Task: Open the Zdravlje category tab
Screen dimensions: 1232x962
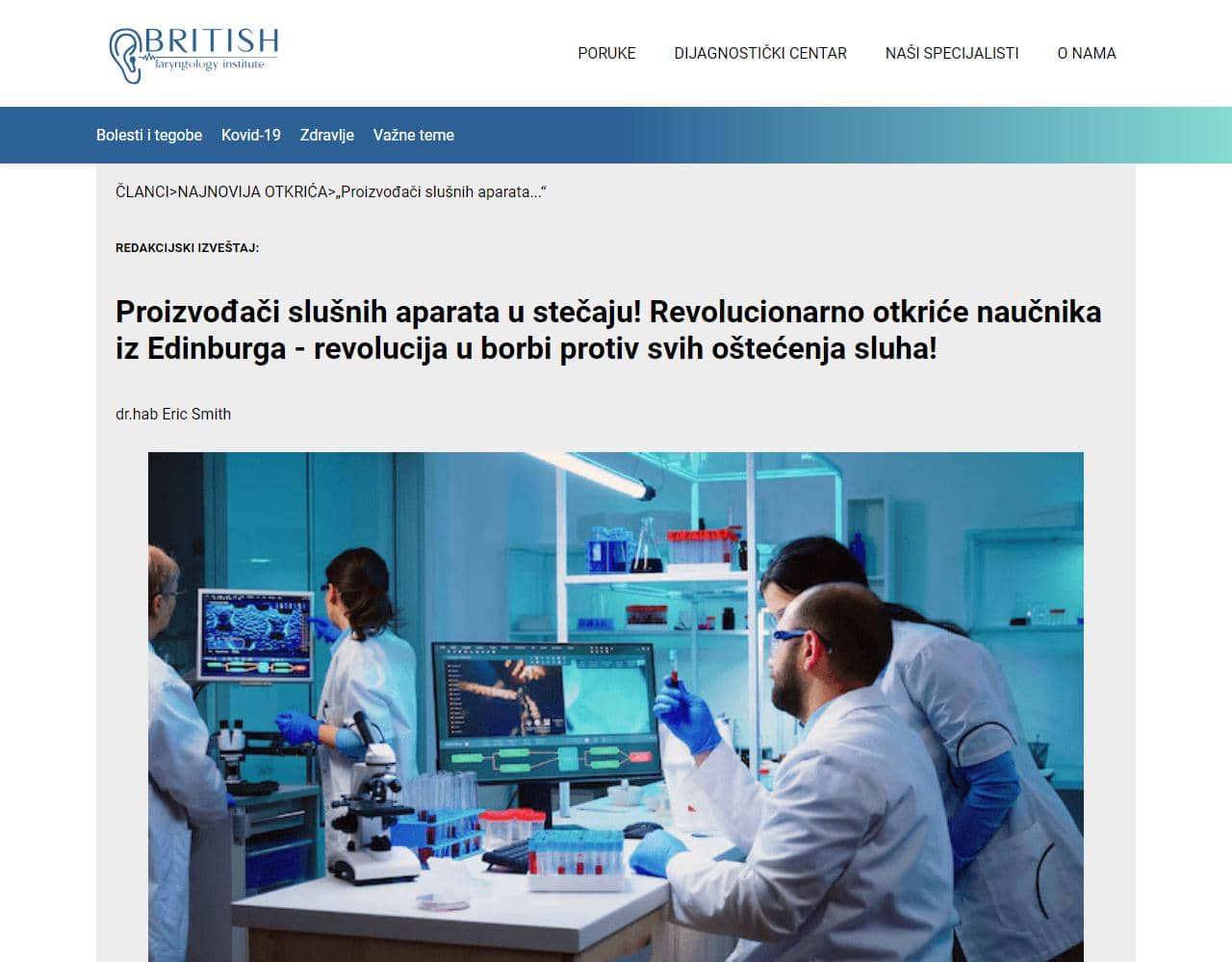Action: pyautogui.click(x=327, y=136)
